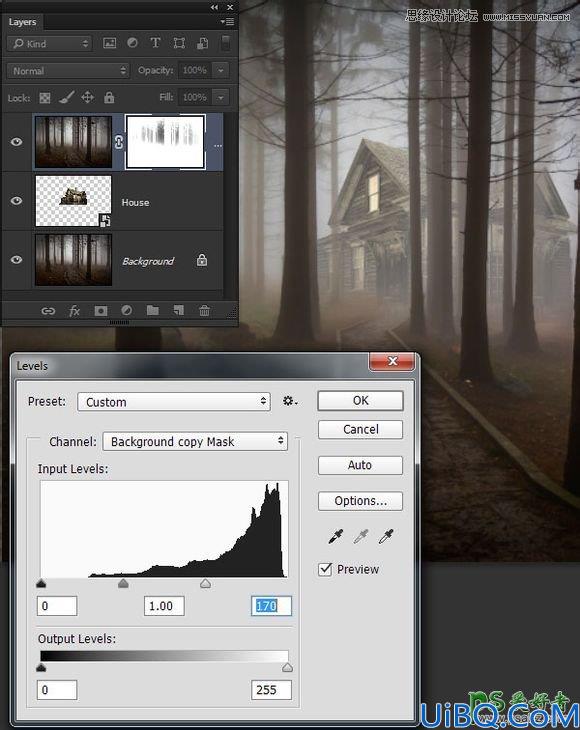Create a new layer icon
The height and width of the screenshot is (730, 580).
click(x=179, y=311)
